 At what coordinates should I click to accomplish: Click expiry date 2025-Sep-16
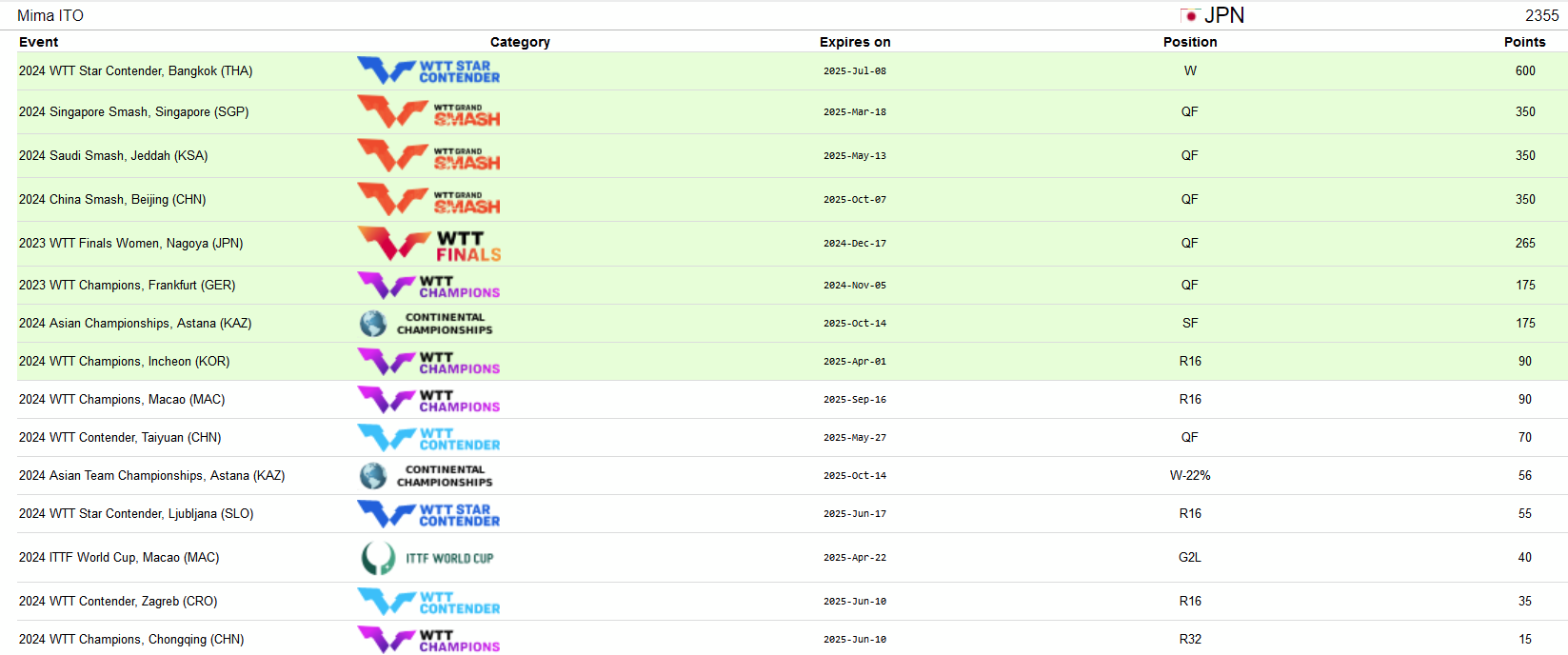coord(855,400)
